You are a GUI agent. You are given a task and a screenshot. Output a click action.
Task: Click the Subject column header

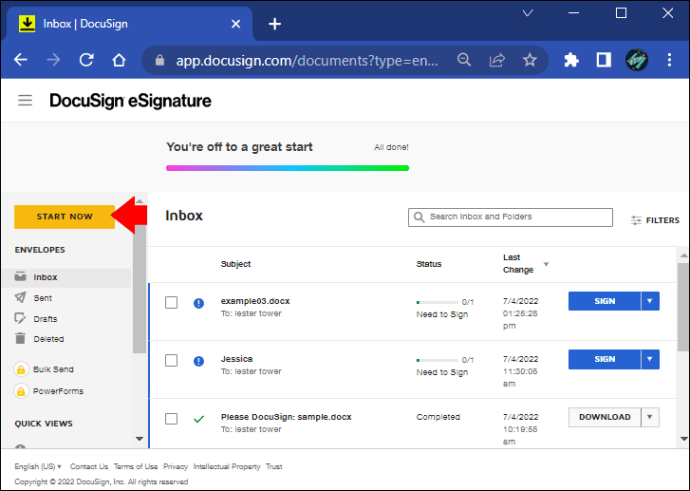tap(235, 264)
